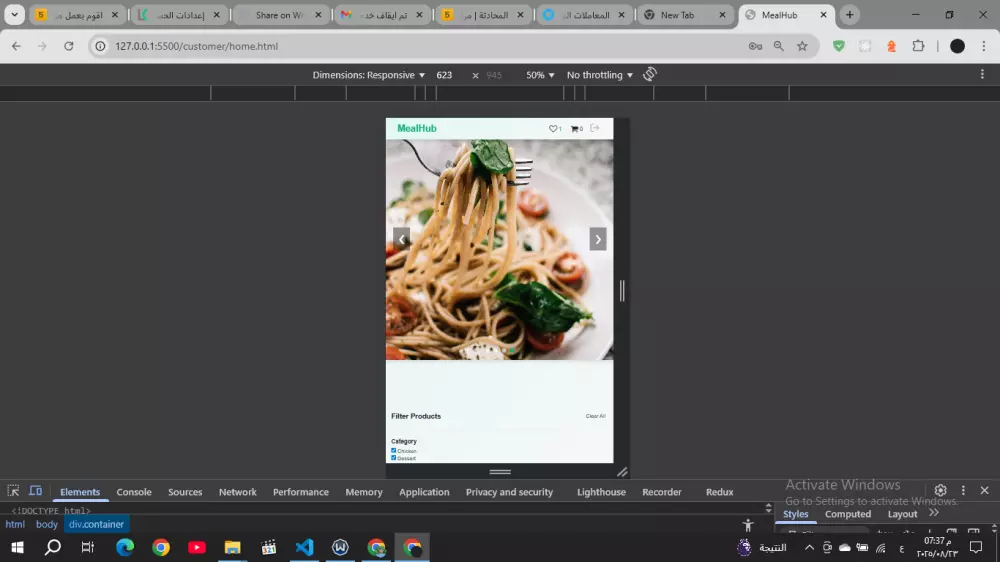Open the wishlist heart icon in MealHub header
Screen dimensions: 1000x562
click(x=553, y=129)
